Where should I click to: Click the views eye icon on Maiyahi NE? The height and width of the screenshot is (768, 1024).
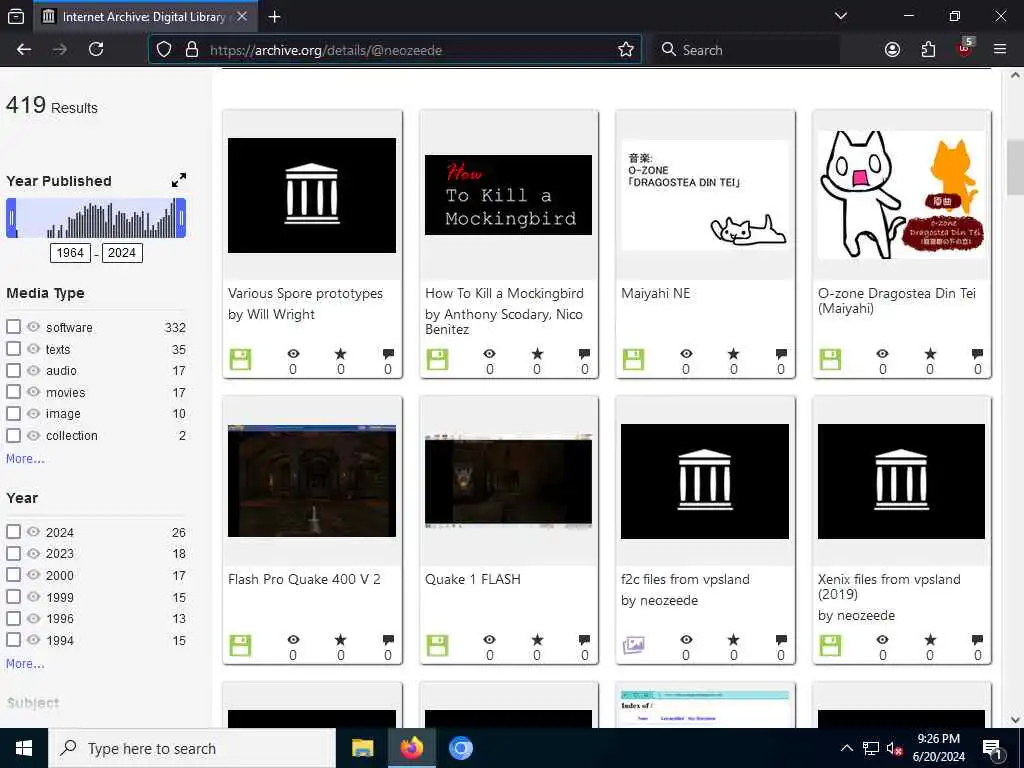point(686,353)
